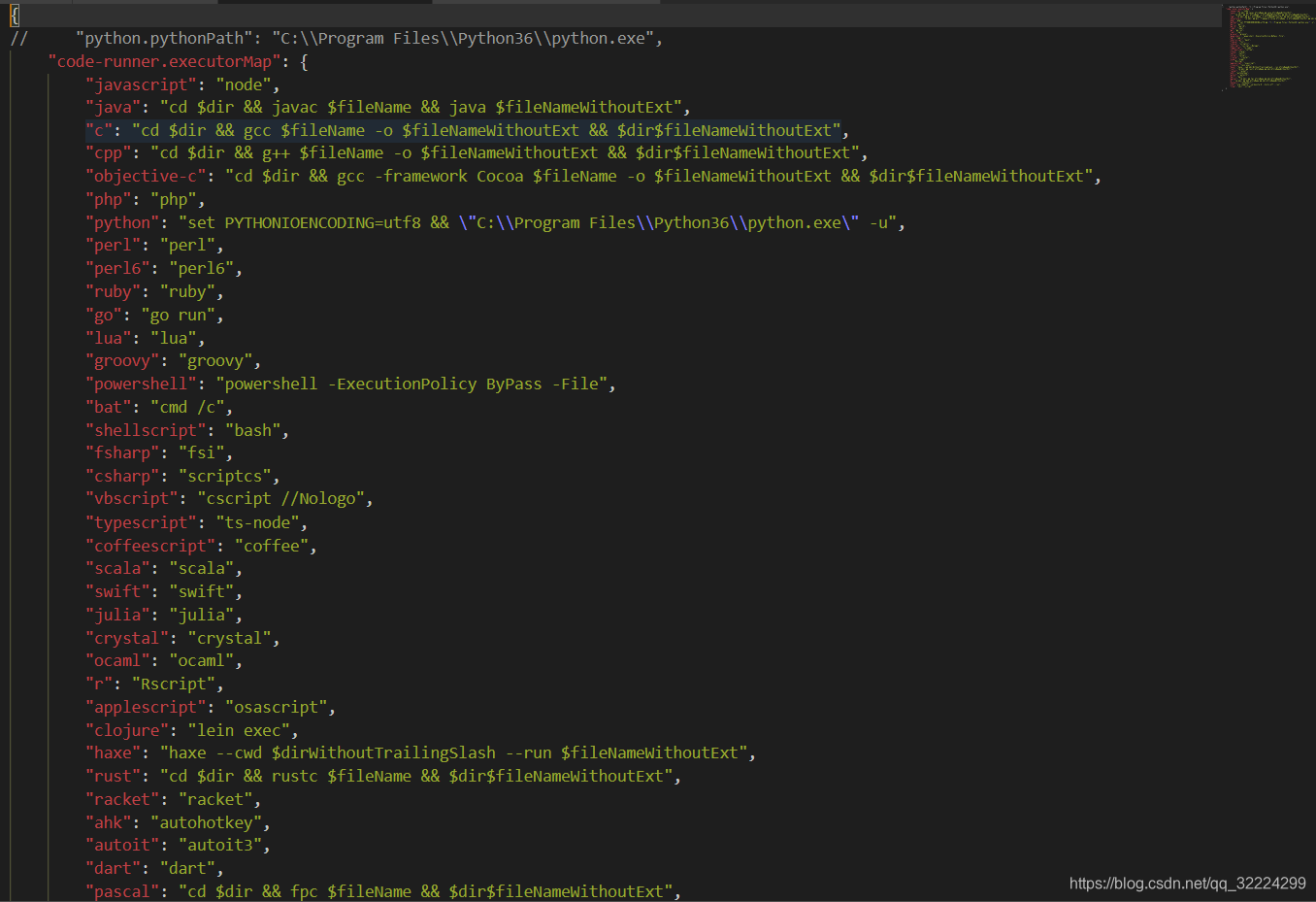Image resolution: width=1316 pixels, height=902 pixels.
Task: Click the "haxe" --cwd command line
Action: pos(417,752)
